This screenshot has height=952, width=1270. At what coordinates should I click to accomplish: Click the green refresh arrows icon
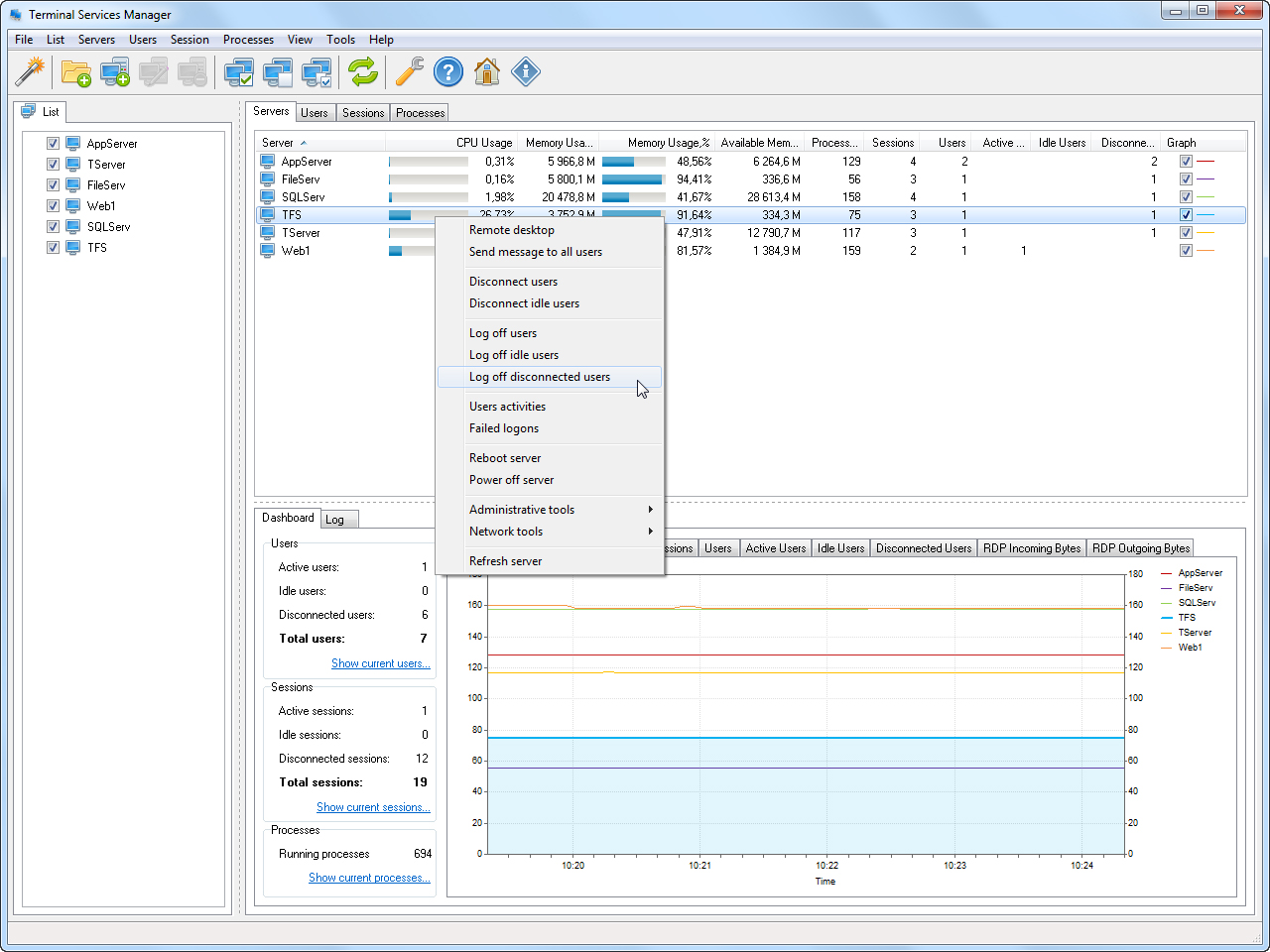(x=363, y=71)
